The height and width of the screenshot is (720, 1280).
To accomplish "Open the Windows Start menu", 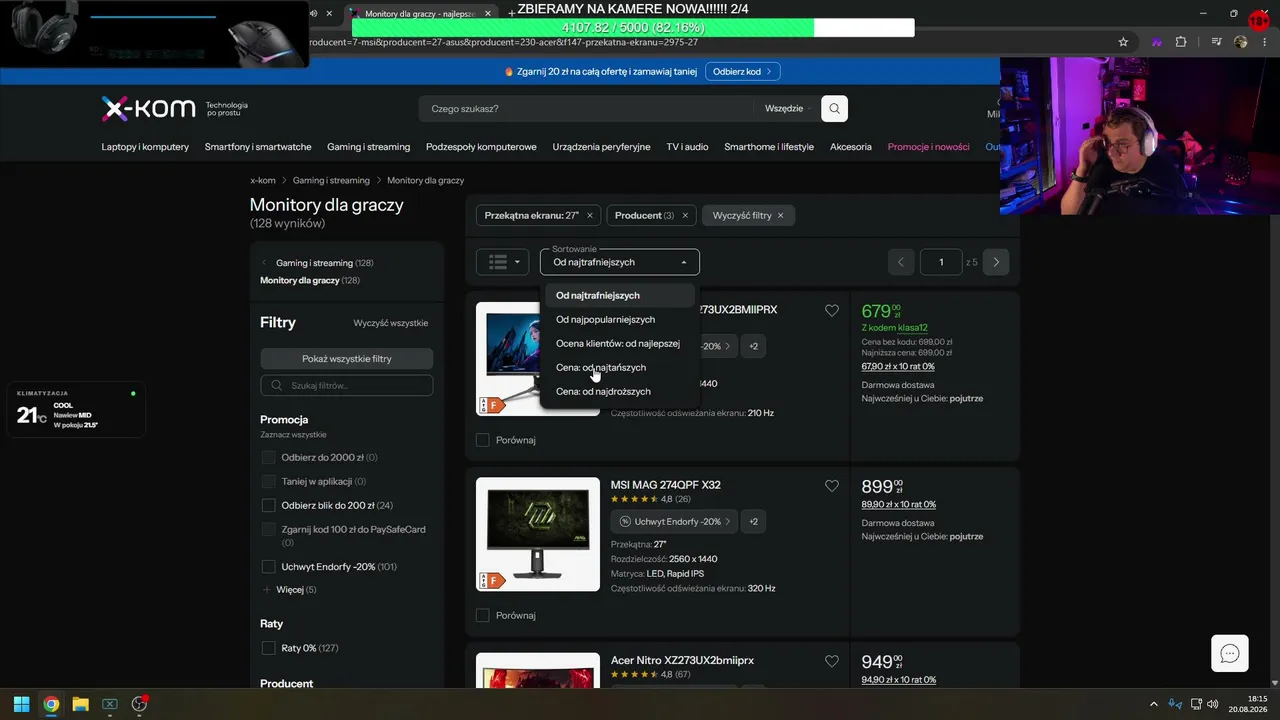I will point(21,704).
